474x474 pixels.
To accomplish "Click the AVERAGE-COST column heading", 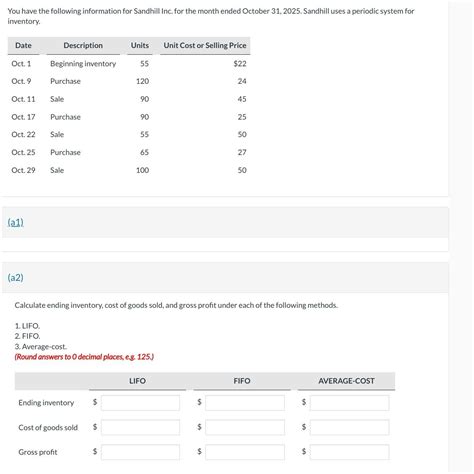I will 346,381.
